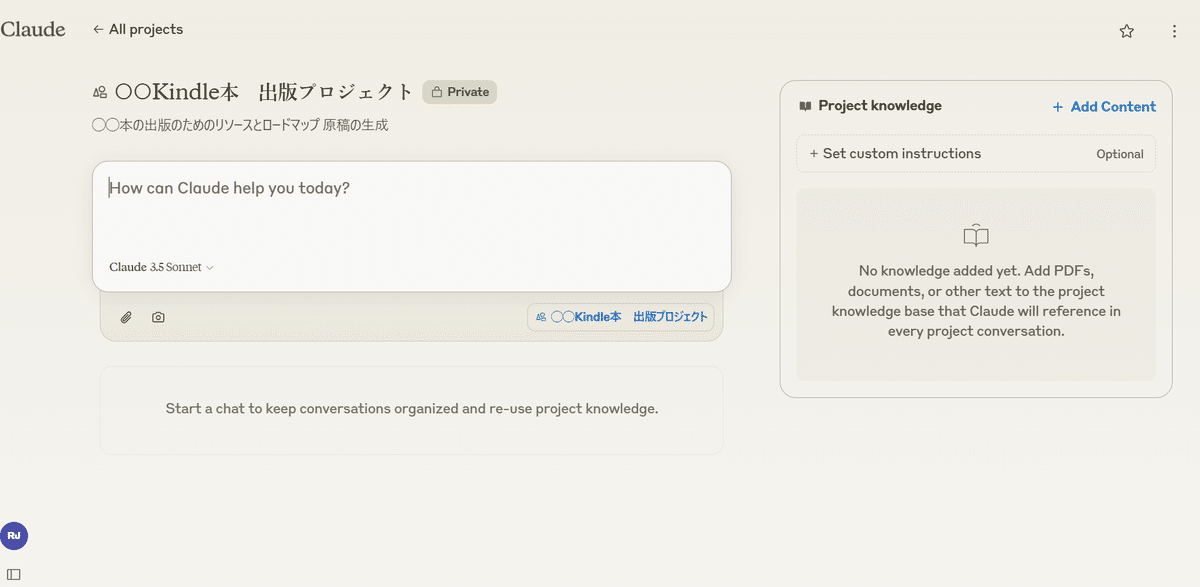Click the open book icon in knowledge area
The height and width of the screenshot is (587, 1200).
pos(976,236)
